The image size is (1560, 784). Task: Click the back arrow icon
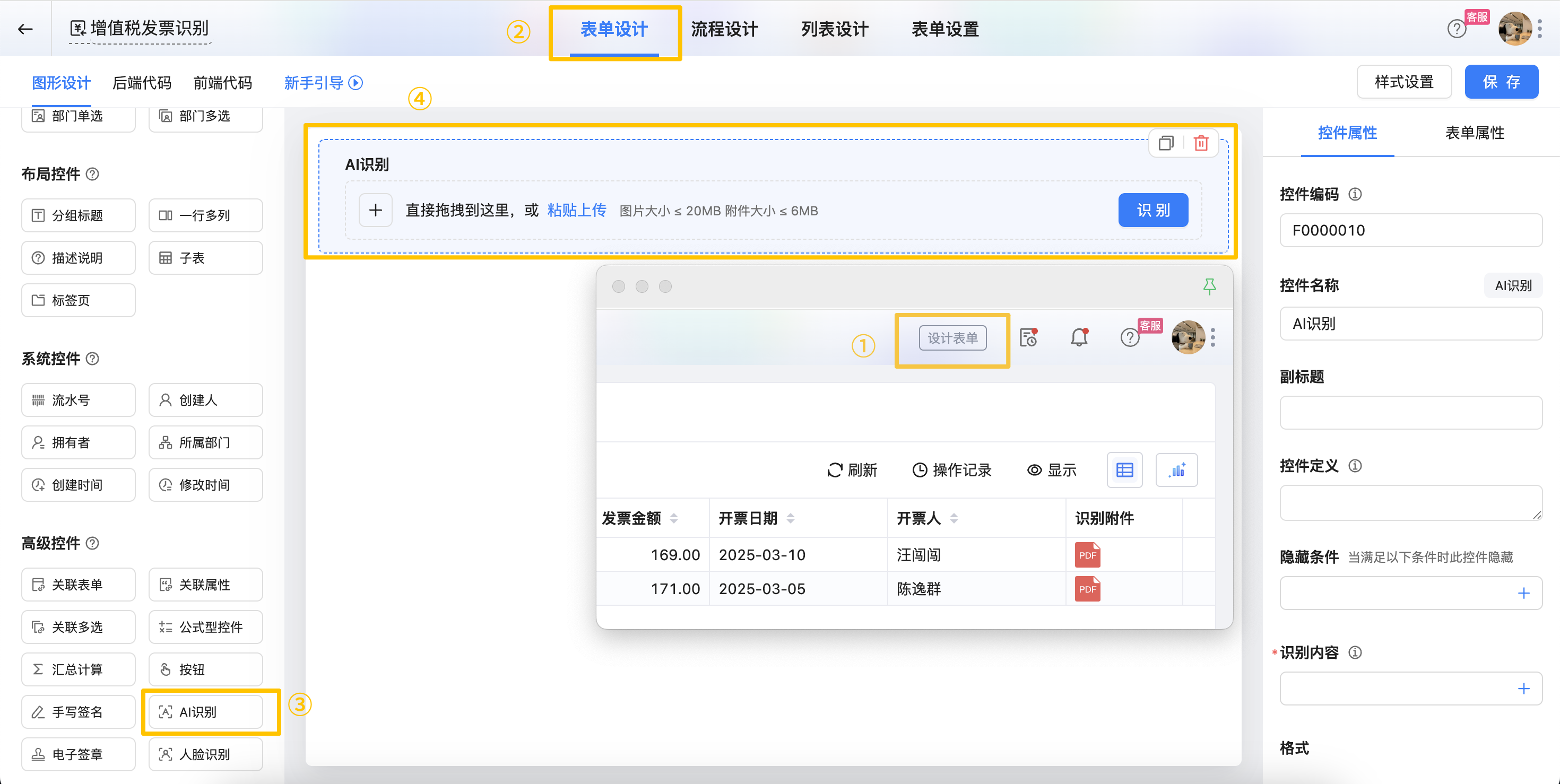click(25, 29)
